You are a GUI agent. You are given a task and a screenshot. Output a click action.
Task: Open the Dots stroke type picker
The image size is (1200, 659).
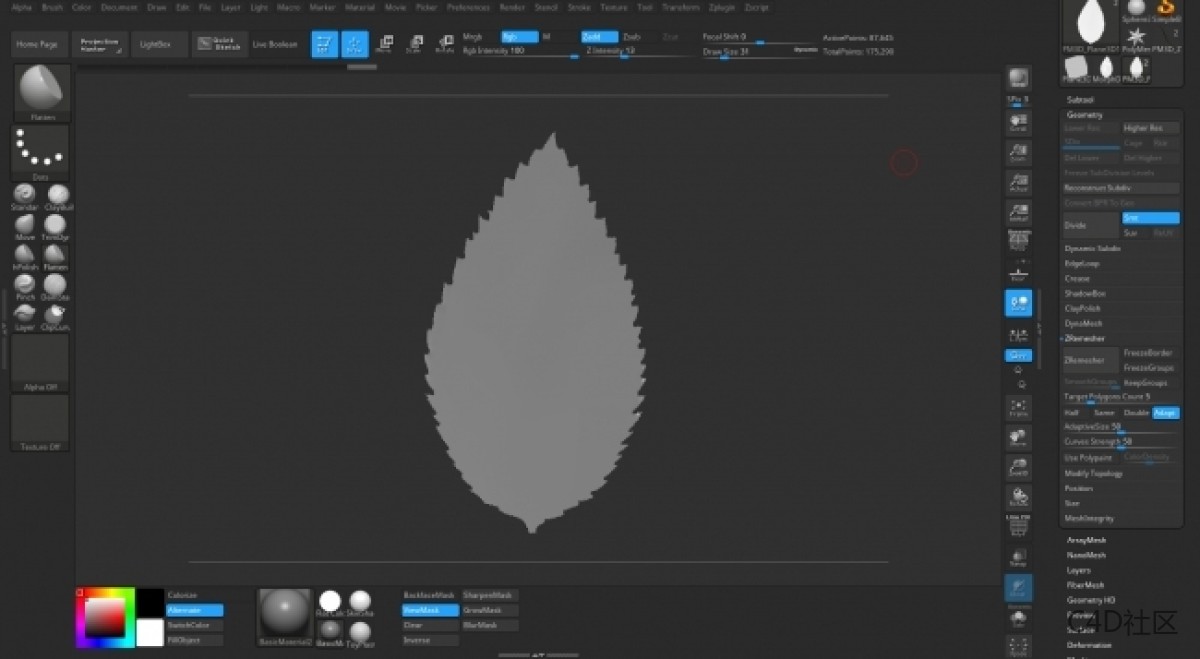pos(41,152)
